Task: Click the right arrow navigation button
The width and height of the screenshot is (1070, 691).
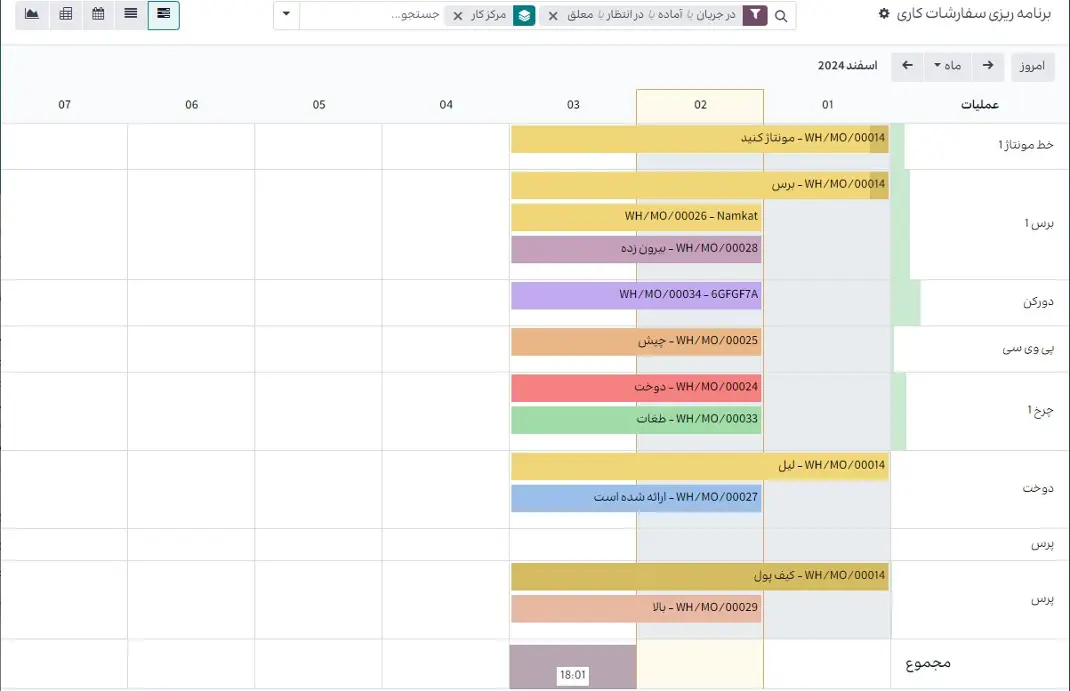Action: pyautogui.click(x=988, y=66)
